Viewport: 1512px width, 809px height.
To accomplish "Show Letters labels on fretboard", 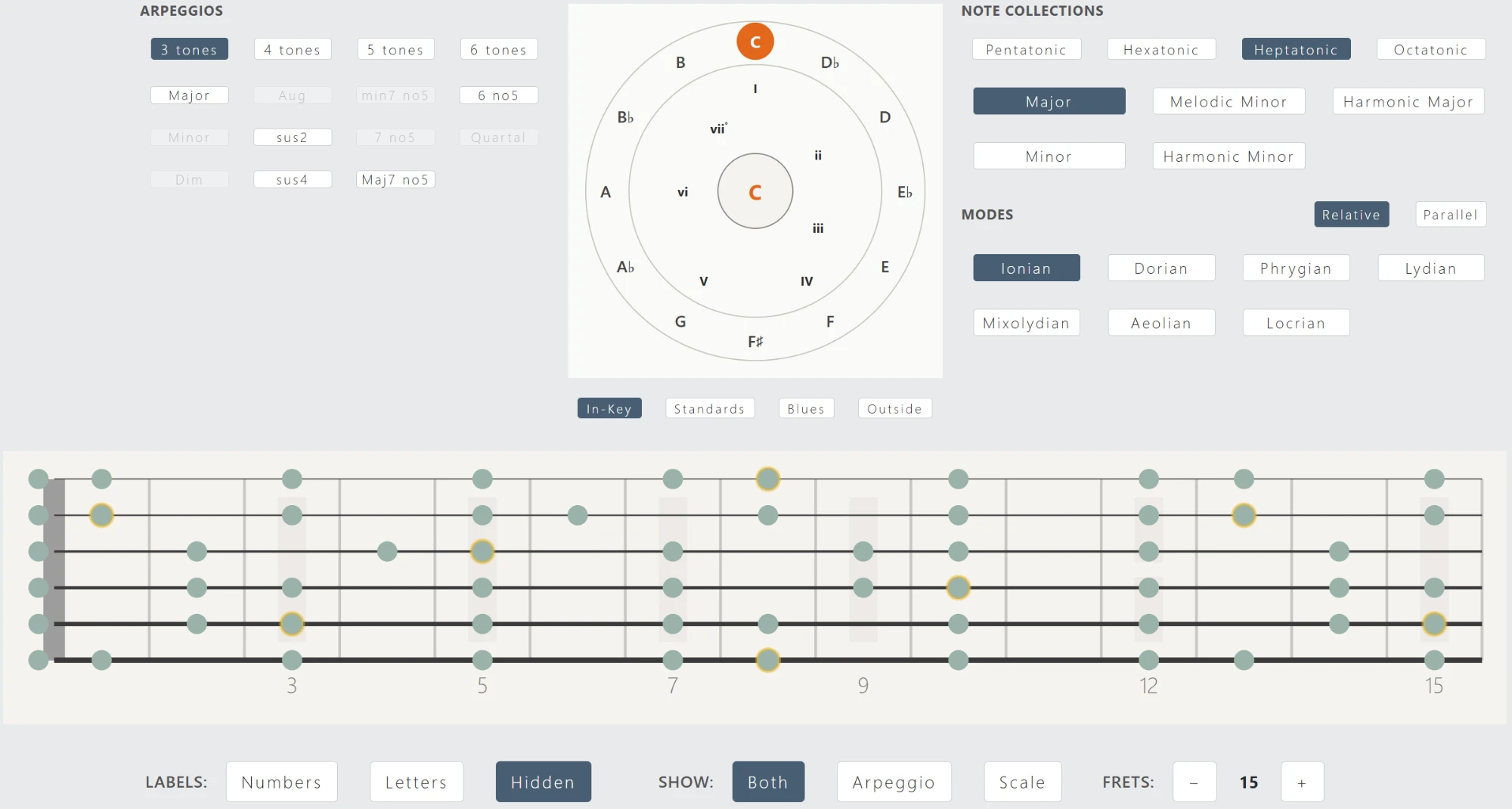I will pos(416,782).
